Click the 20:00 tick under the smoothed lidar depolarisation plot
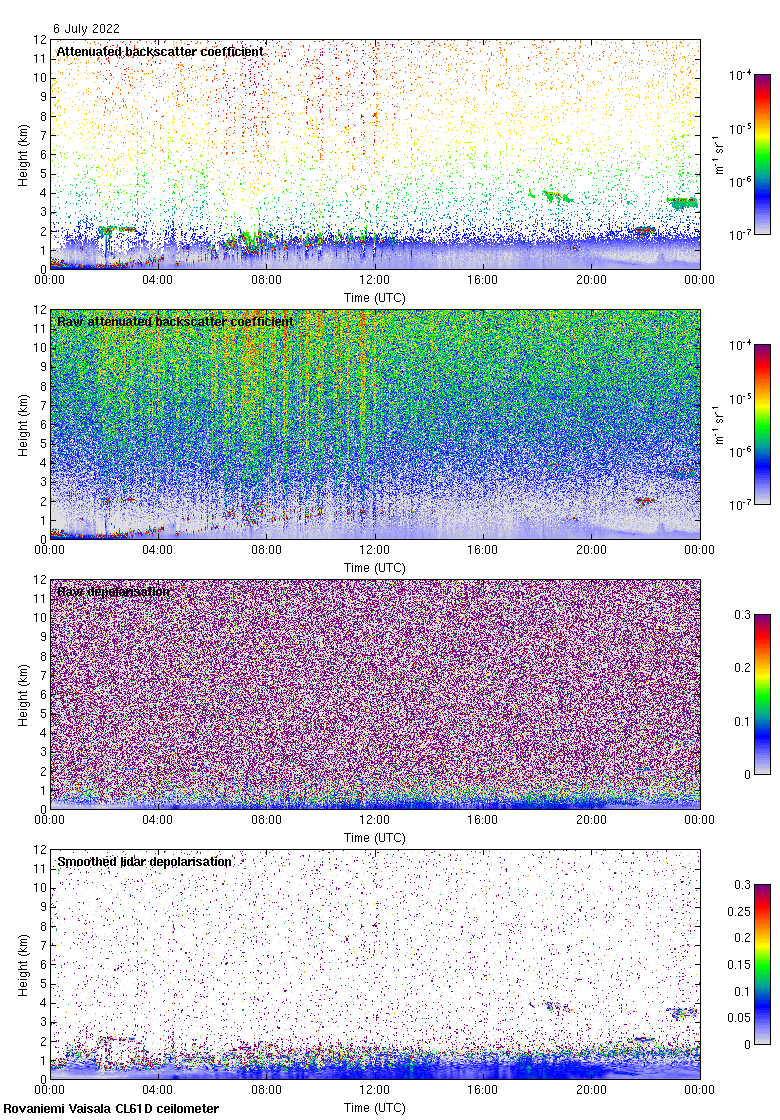 [x=591, y=1090]
